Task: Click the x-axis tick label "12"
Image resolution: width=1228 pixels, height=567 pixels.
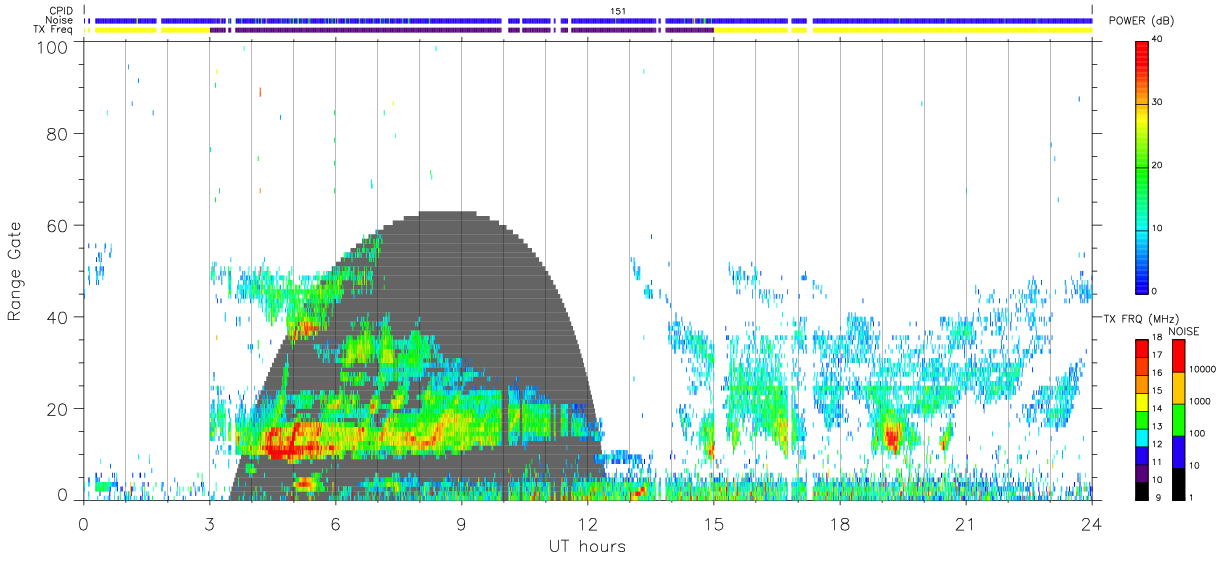Action: coord(587,524)
